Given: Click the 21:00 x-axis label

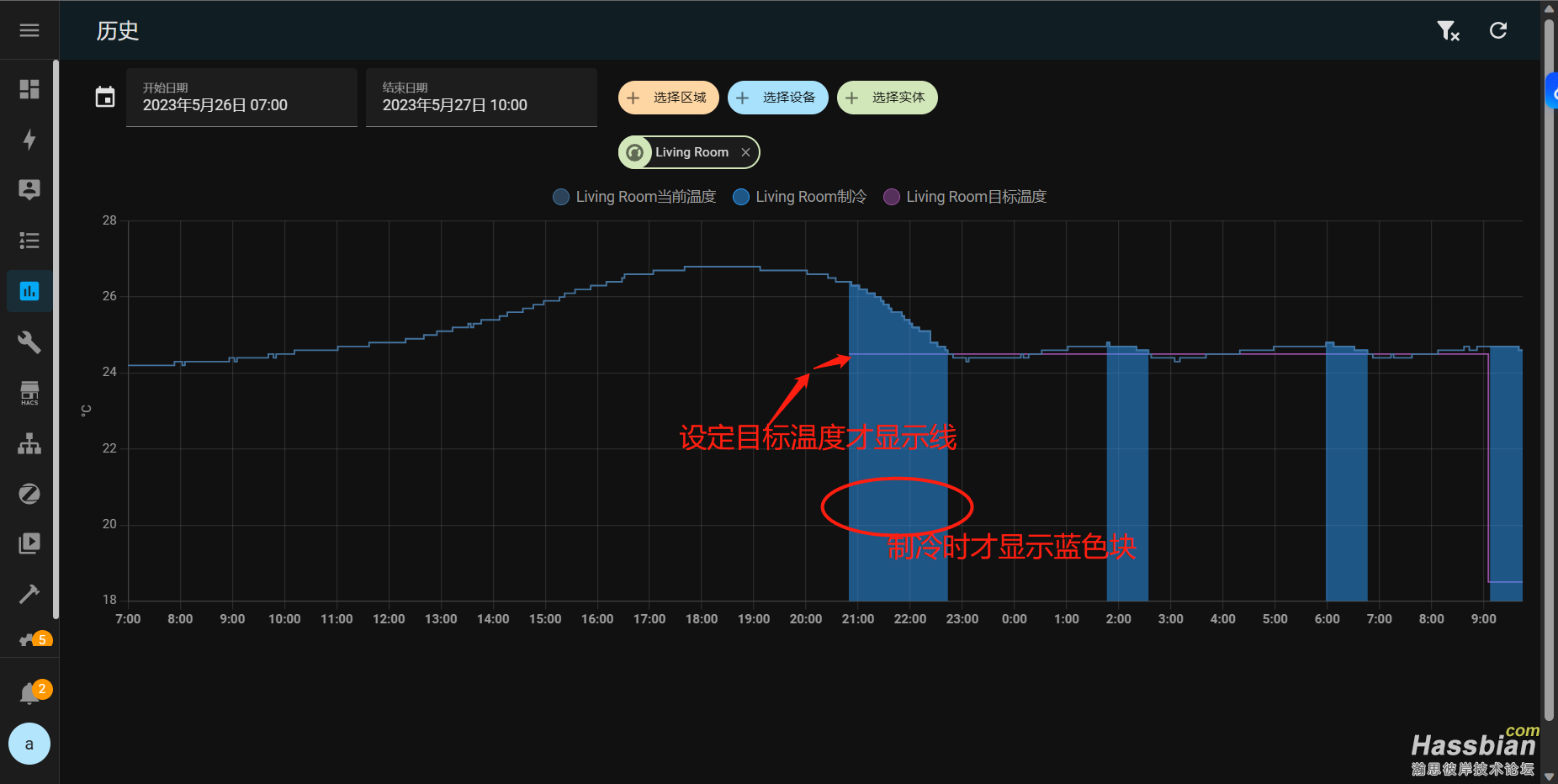Looking at the screenshot, I should 858,619.
